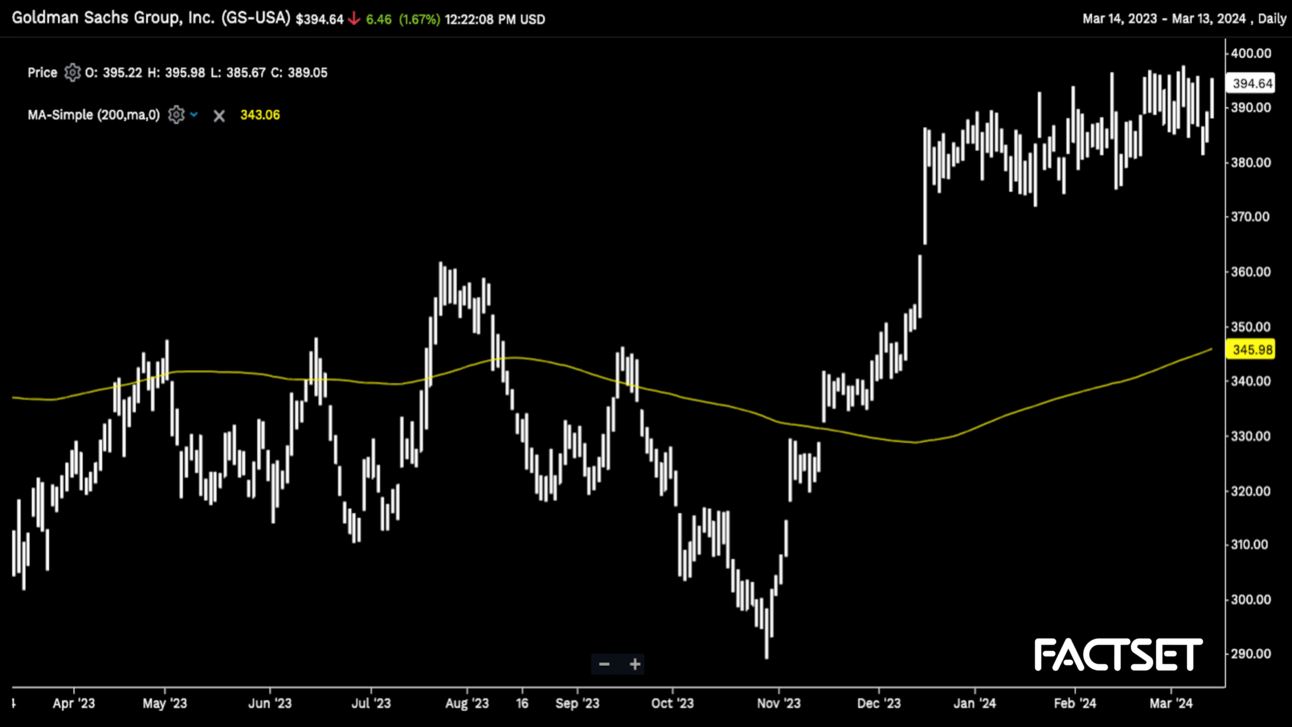Expand MA-Simple settings dropdown arrow
1292x727 pixels.
[x=194, y=115]
